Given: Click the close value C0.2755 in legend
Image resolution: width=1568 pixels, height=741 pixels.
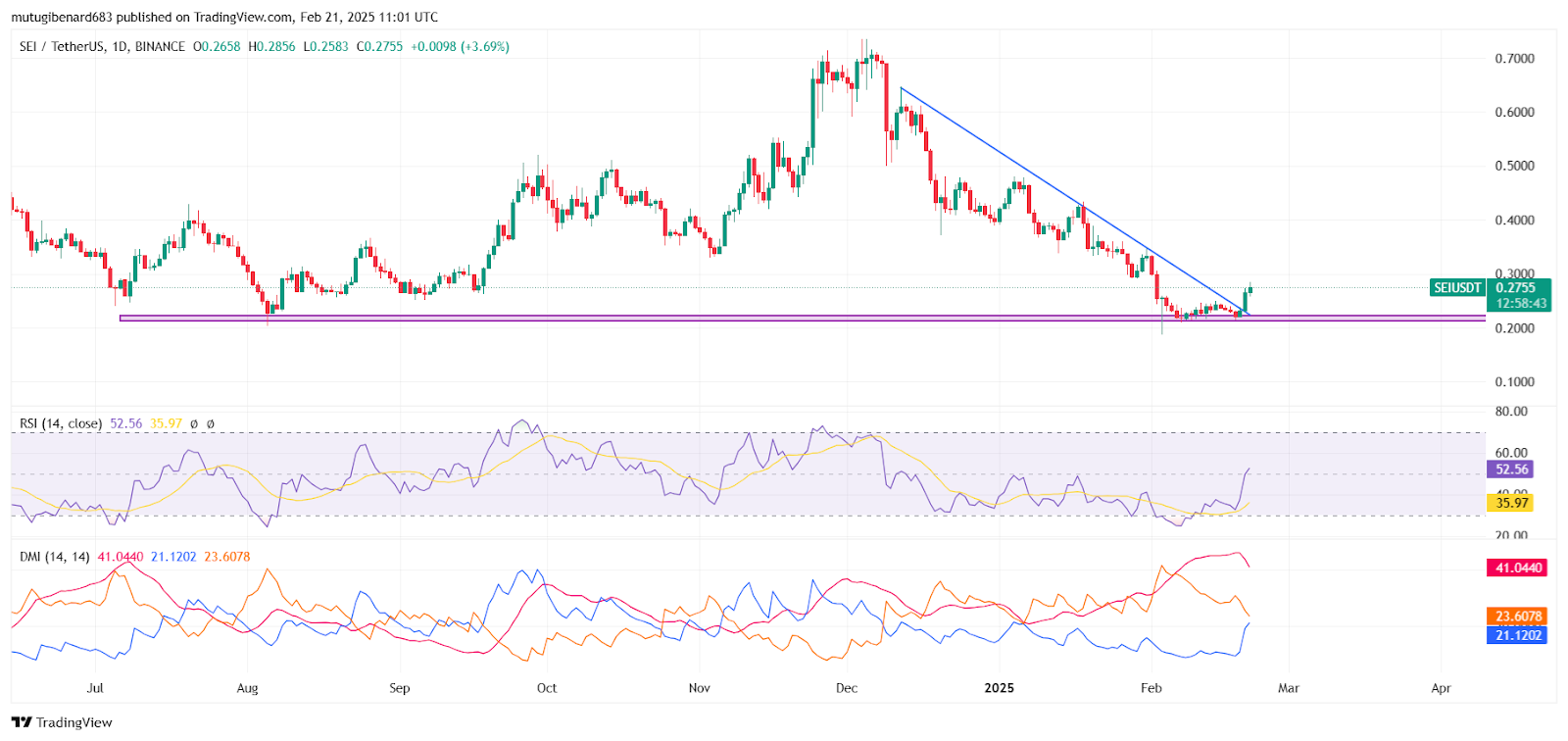Looking at the screenshot, I should 379,46.
